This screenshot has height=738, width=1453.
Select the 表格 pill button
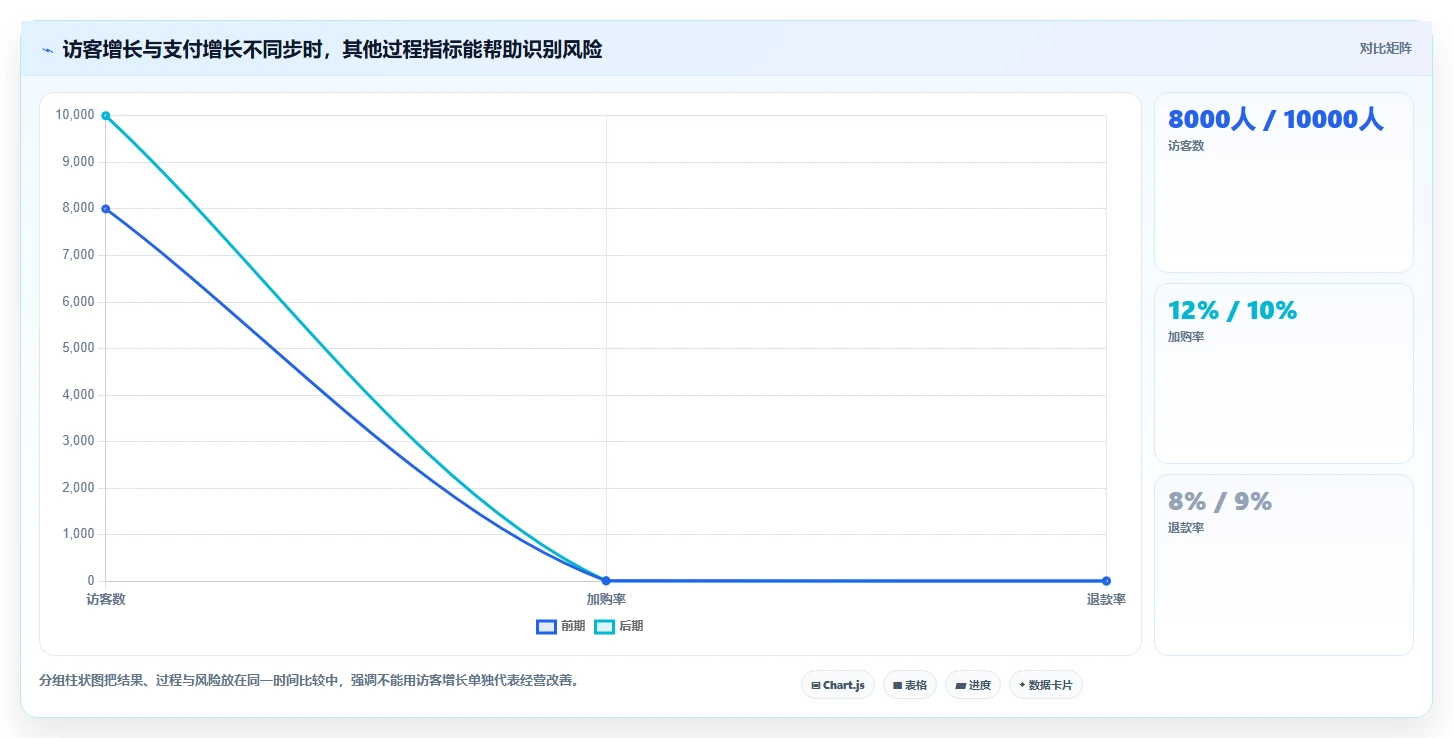910,685
